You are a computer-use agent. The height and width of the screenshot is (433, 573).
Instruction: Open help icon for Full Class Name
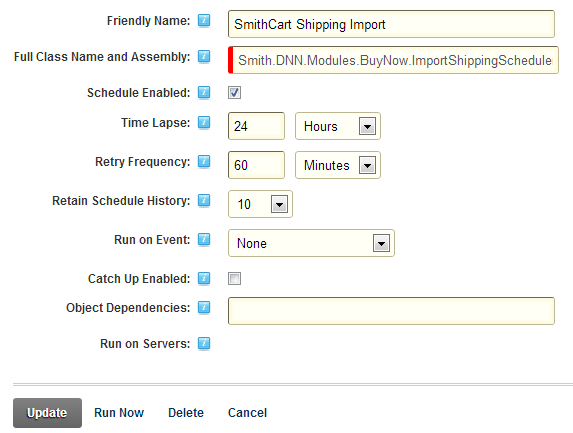(x=204, y=57)
